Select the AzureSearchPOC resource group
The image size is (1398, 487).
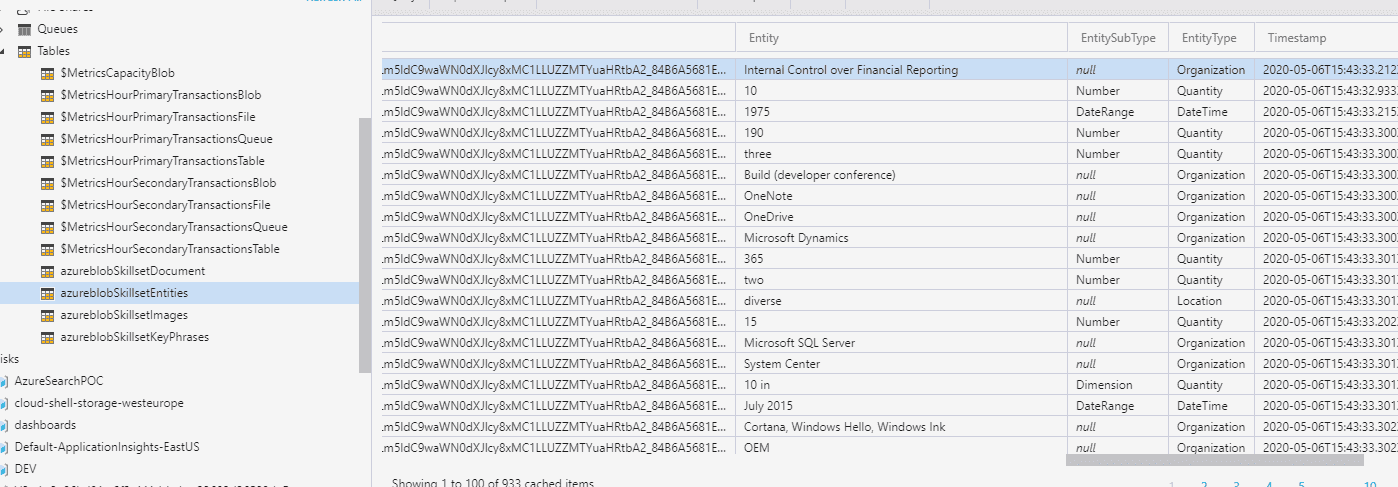[58, 381]
